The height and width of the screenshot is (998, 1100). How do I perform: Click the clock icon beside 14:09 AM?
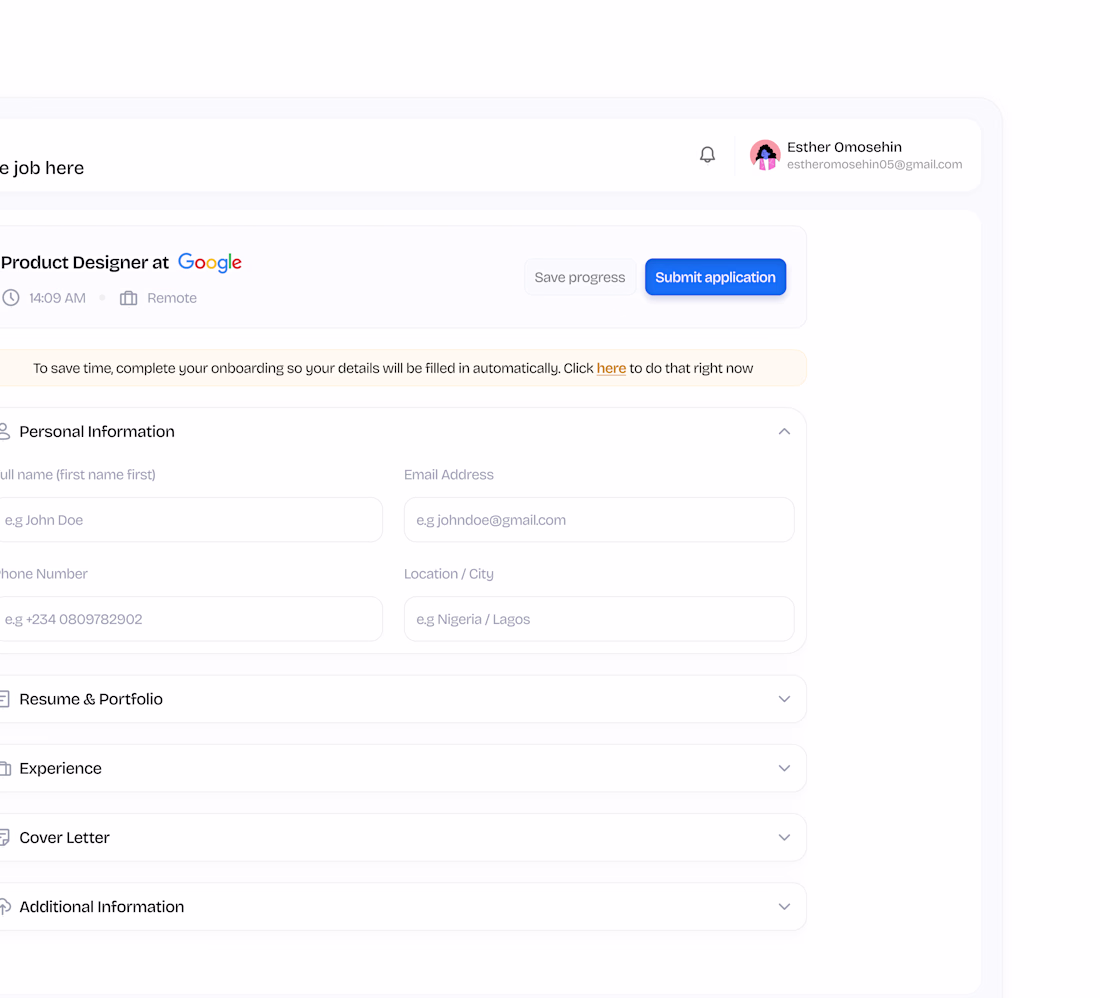(11, 298)
